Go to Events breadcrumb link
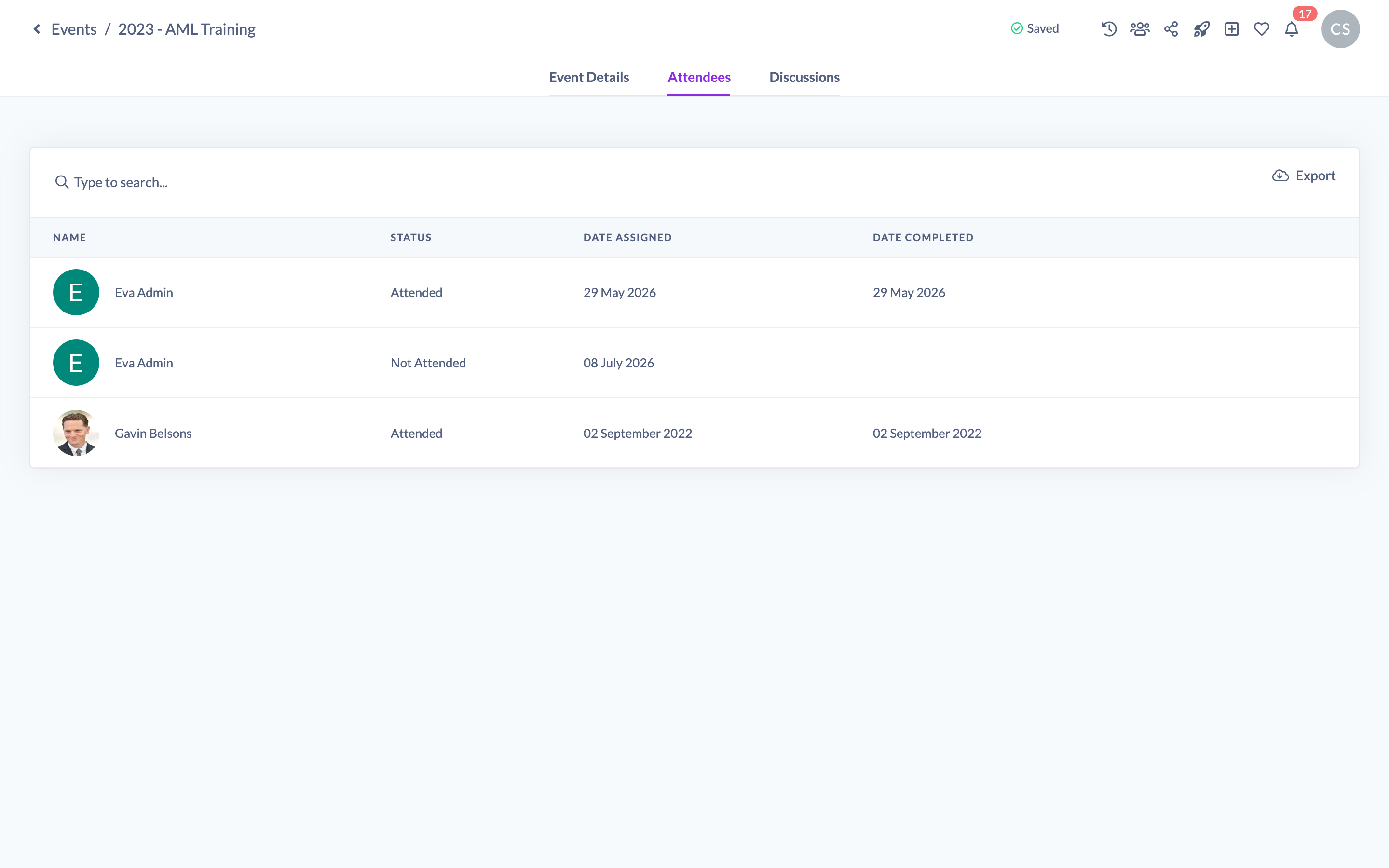The height and width of the screenshot is (868, 1389). coord(74,29)
